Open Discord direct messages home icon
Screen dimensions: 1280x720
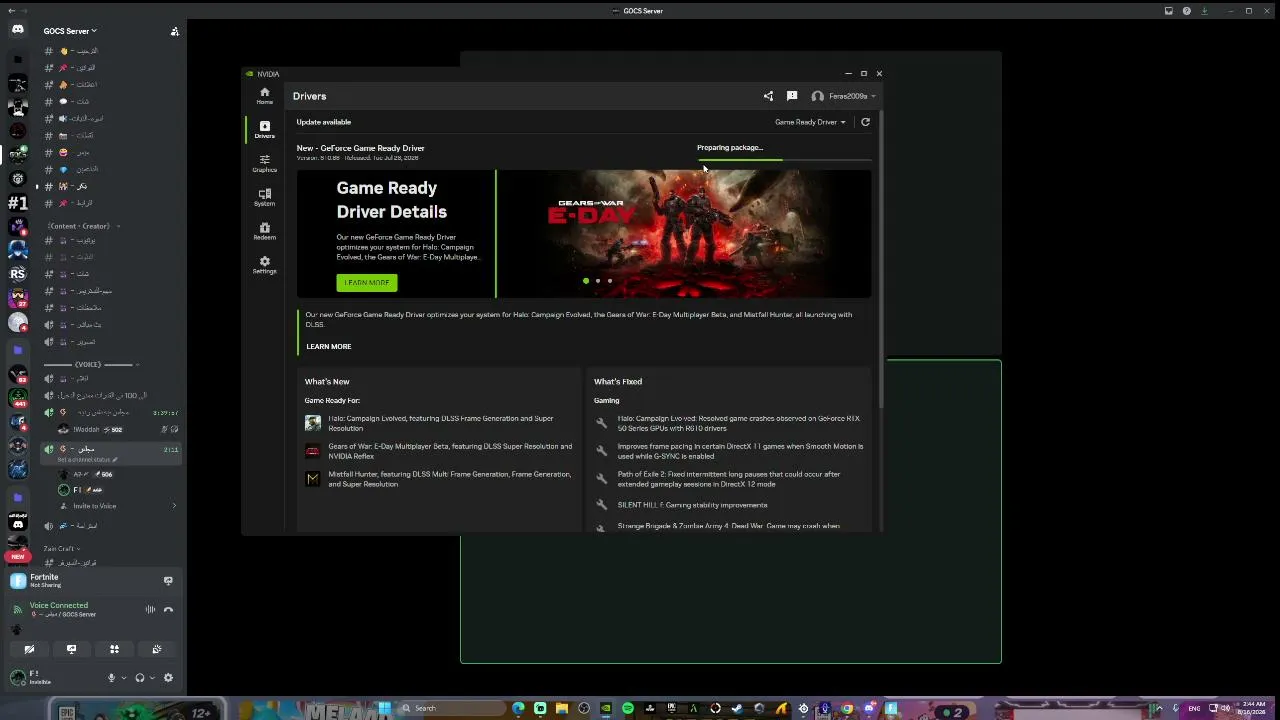tap(18, 30)
